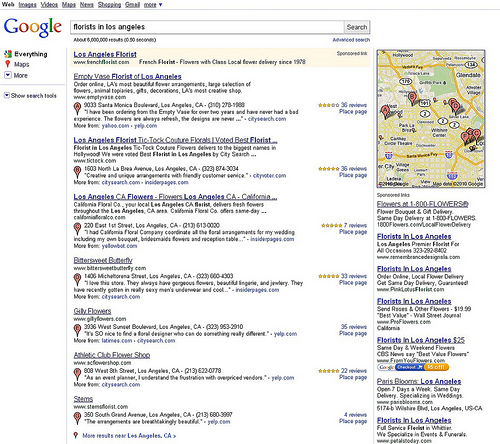Click marker E pin beside 3936 West Sunset Boulevard
This screenshot has height=444, width=500.
tap(77, 330)
